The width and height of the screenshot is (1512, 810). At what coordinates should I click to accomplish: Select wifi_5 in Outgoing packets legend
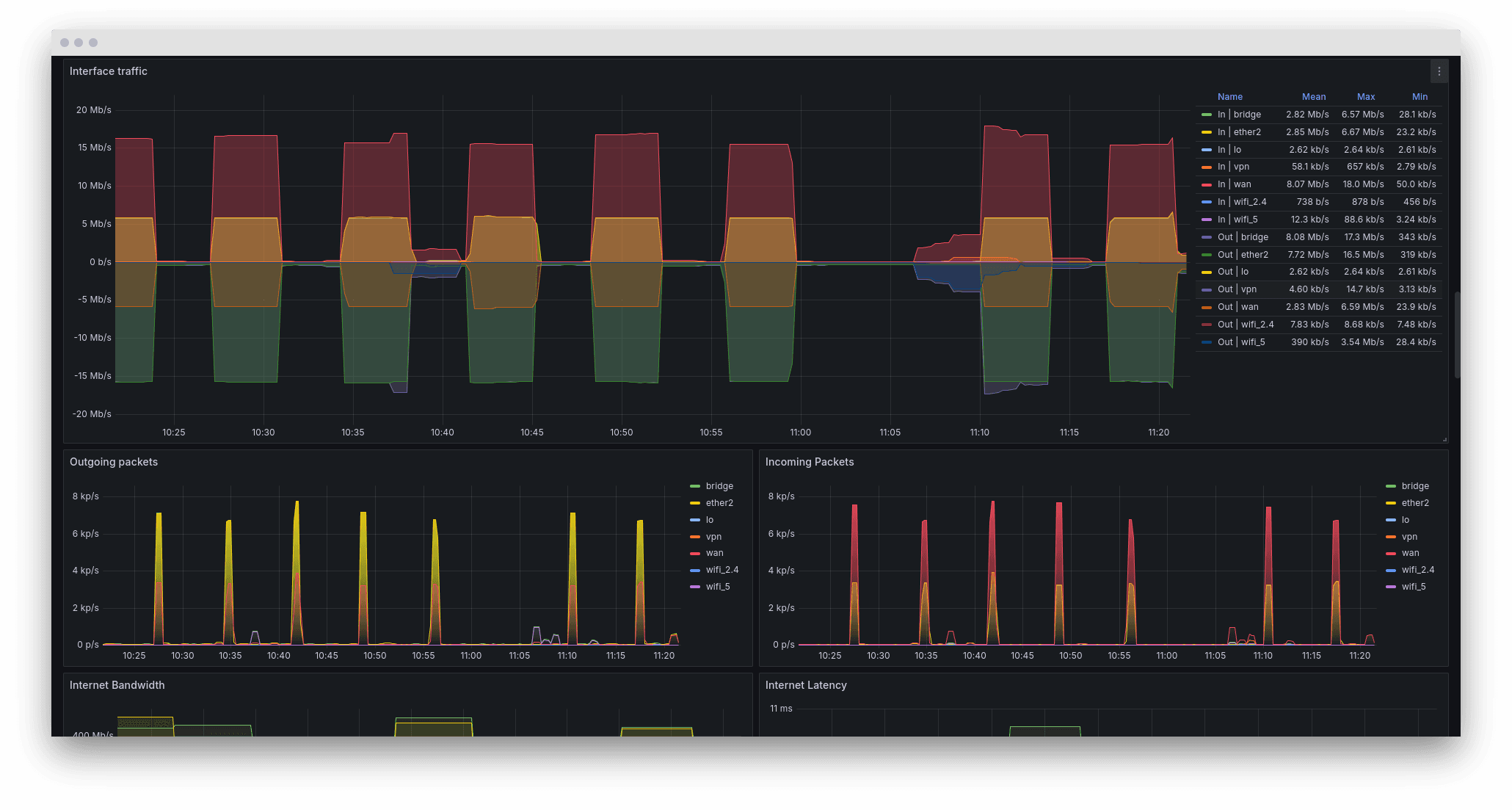coord(718,587)
